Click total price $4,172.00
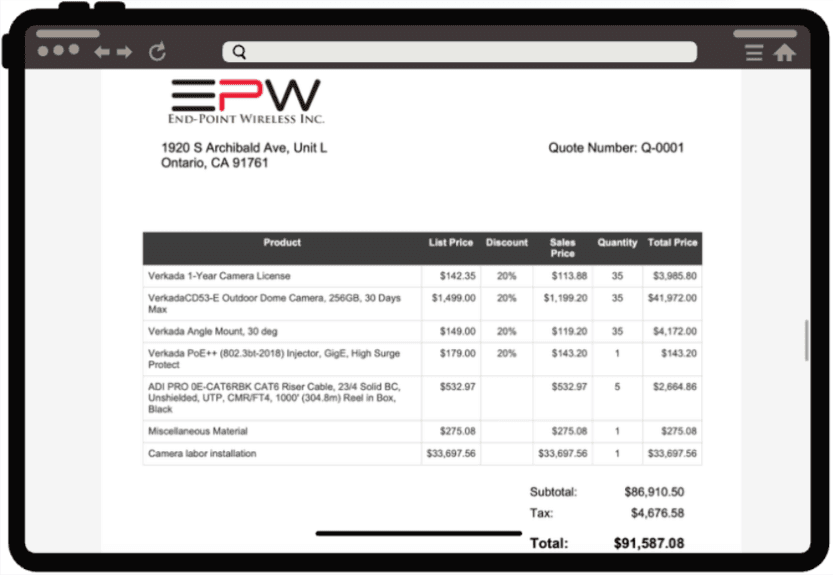The height and width of the screenshot is (575, 833). pos(675,331)
